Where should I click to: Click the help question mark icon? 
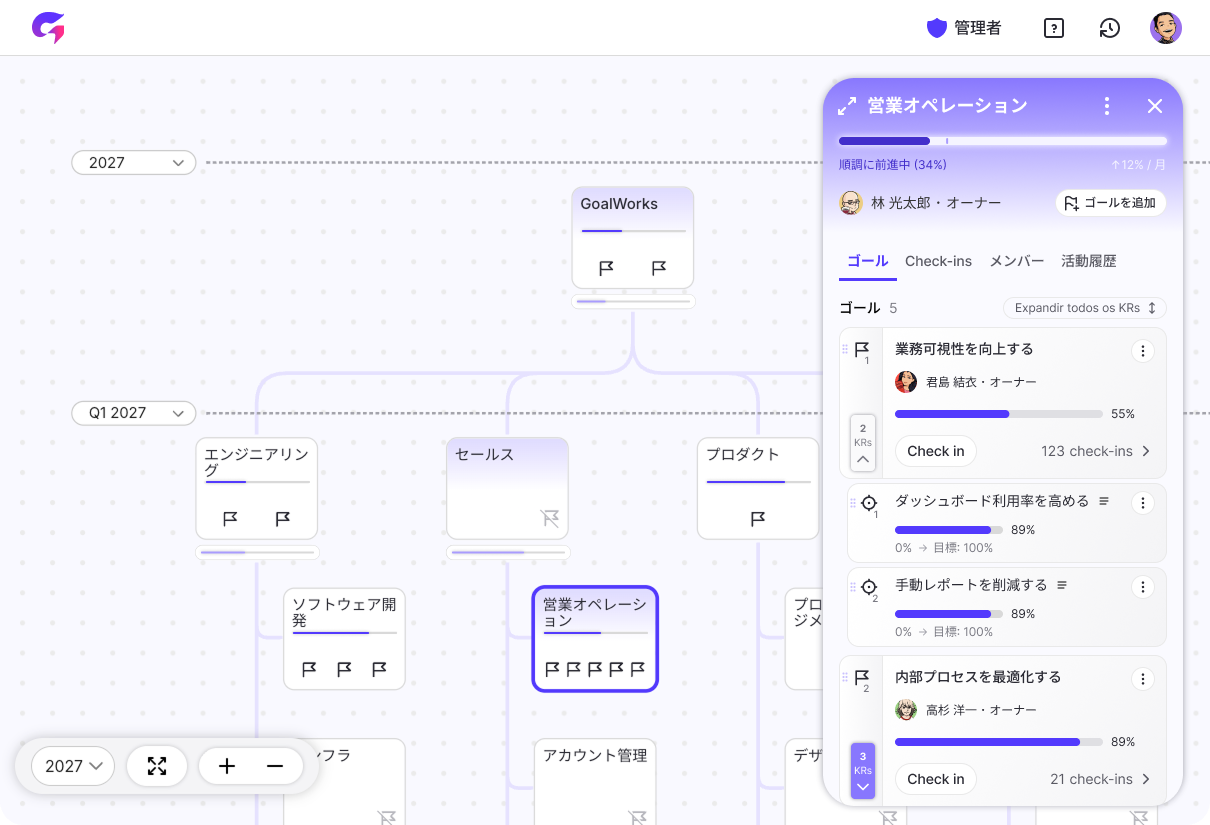[1053, 28]
